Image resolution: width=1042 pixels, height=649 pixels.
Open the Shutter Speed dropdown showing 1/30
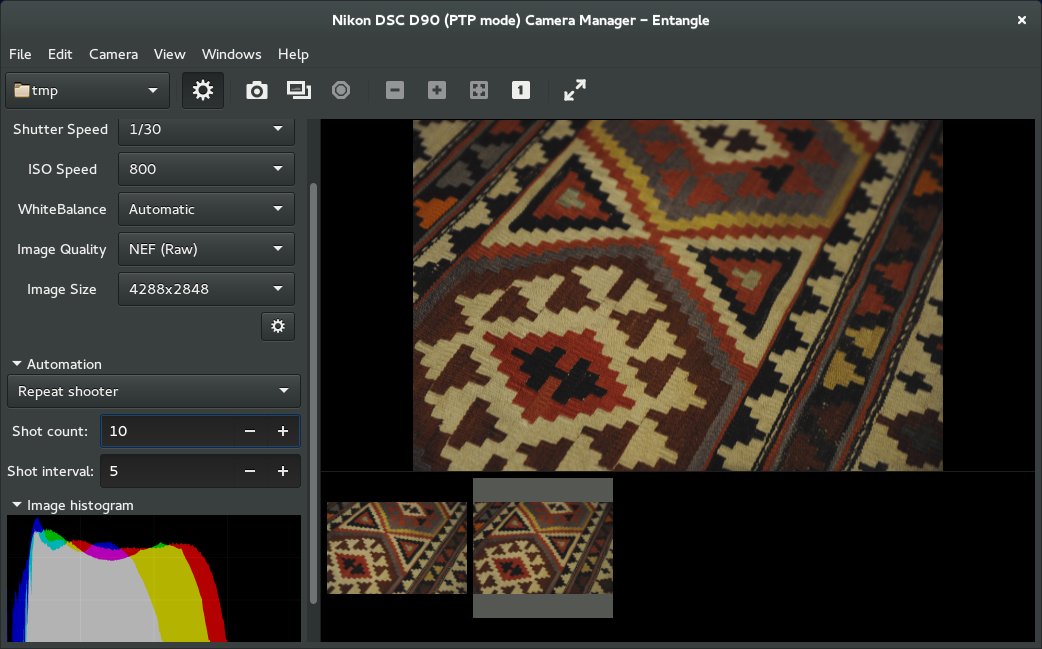coord(206,130)
